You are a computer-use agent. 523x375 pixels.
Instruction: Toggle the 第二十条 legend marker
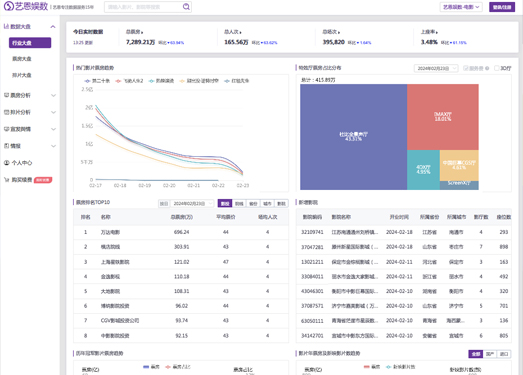(x=87, y=81)
